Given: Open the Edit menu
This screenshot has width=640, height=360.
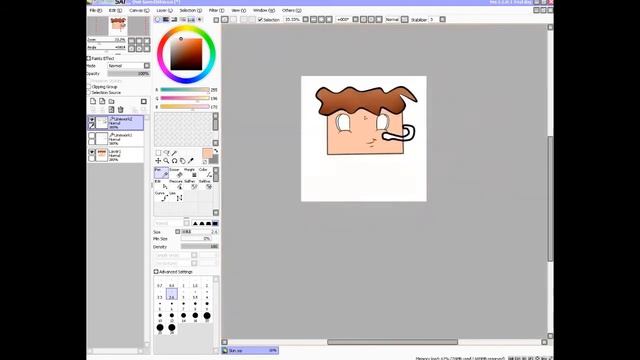Looking at the screenshot, I should point(115,10).
